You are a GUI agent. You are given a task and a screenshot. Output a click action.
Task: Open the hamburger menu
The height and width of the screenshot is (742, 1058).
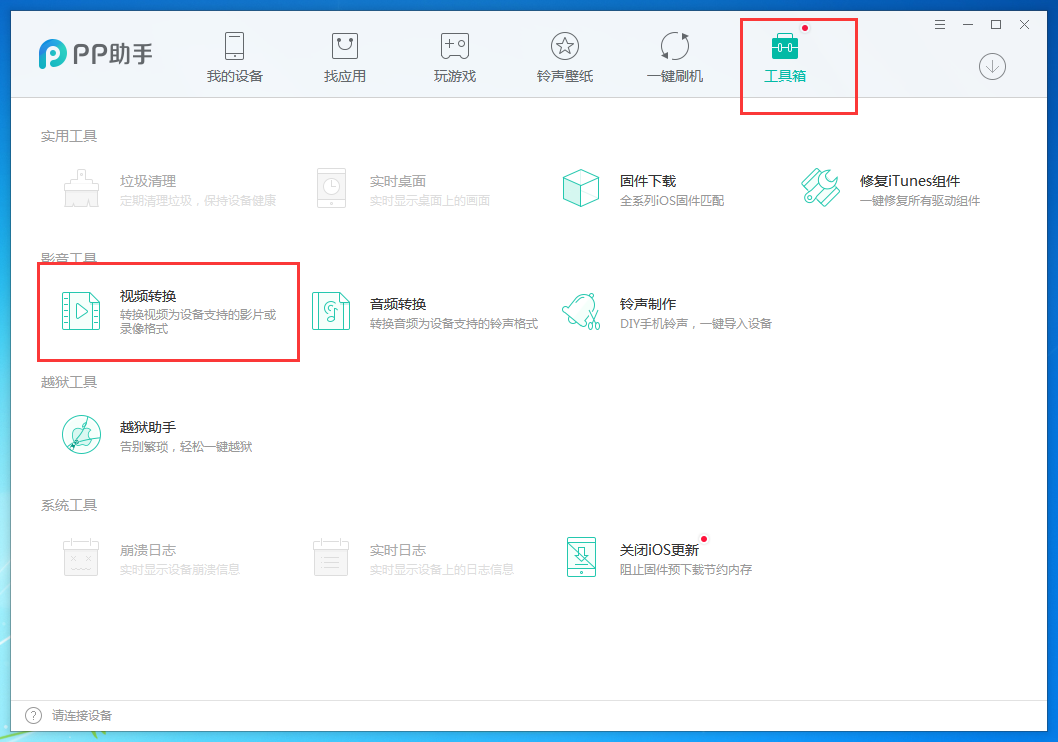click(x=939, y=24)
